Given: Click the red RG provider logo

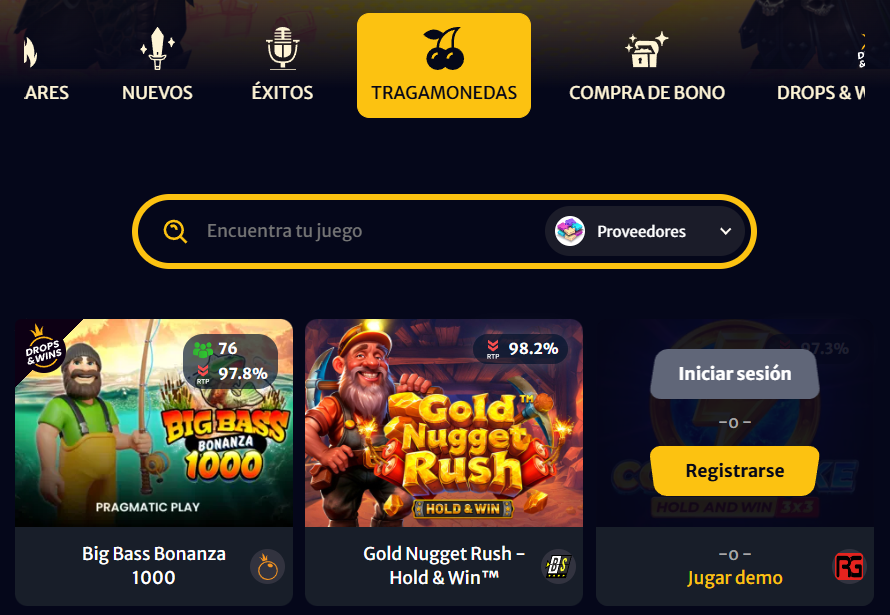Looking at the screenshot, I should click(849, 566).
